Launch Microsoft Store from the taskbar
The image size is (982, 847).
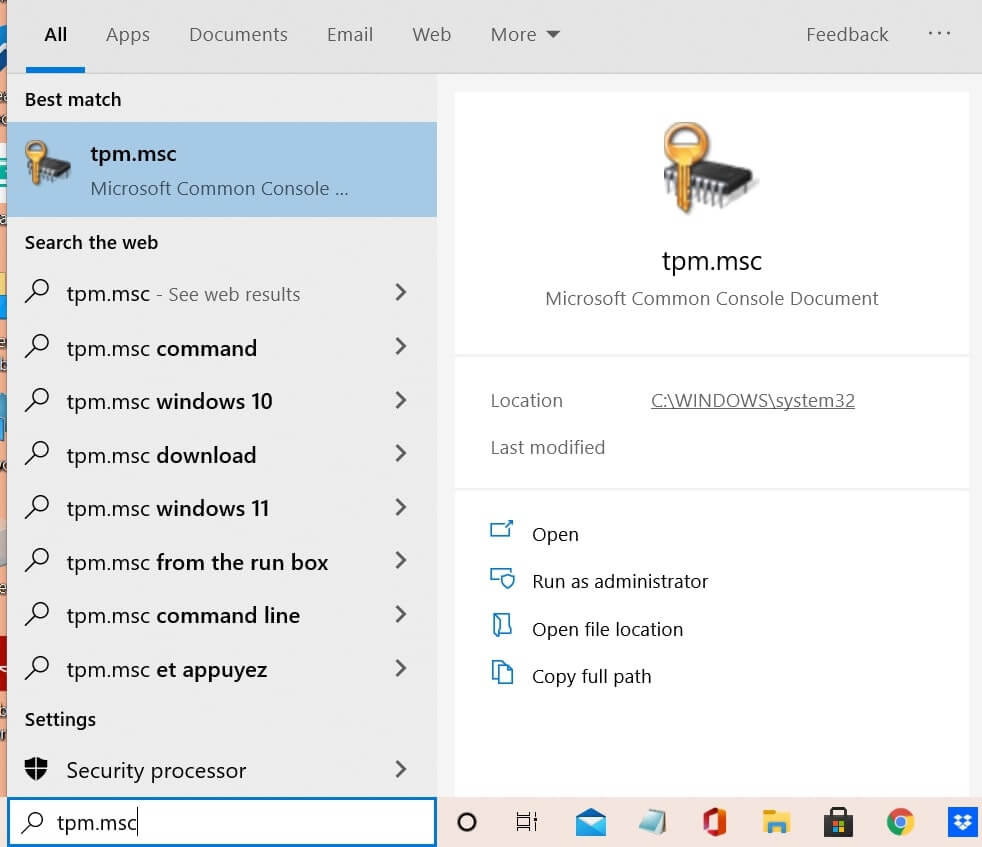pos(838,822)
